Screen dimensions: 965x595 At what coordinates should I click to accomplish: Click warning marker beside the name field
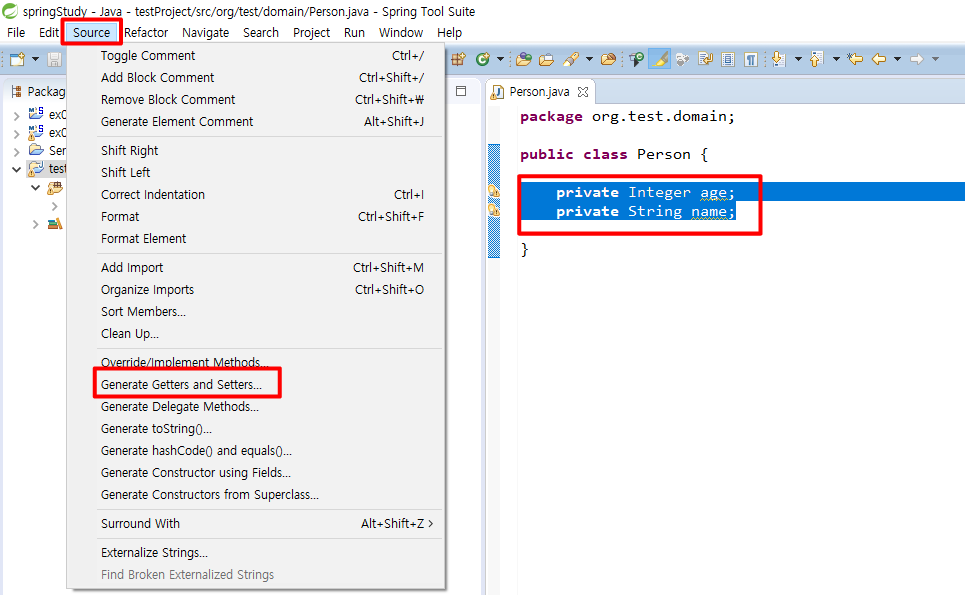(494, 210)
